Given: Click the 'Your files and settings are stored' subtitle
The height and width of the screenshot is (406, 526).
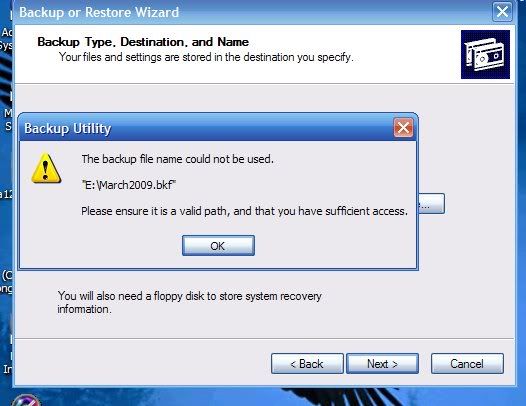Looking at the screenshot, I should point(206,57).
